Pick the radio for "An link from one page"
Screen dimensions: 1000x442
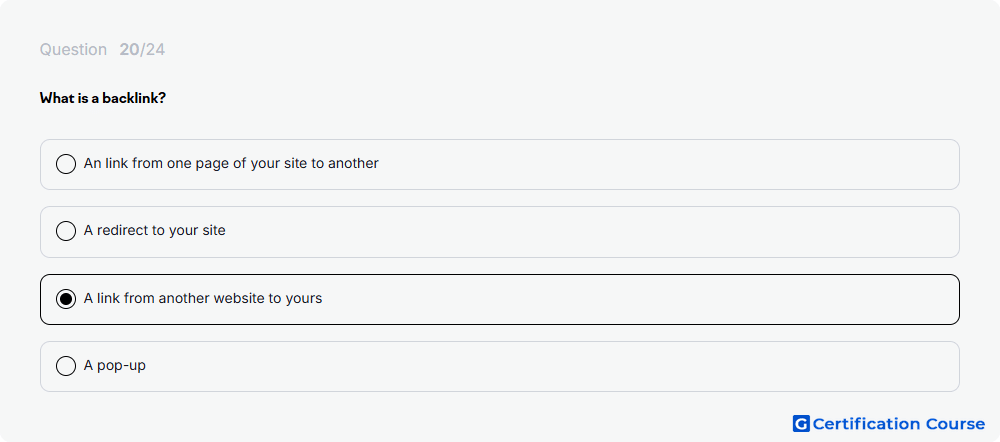click(66, 164)
